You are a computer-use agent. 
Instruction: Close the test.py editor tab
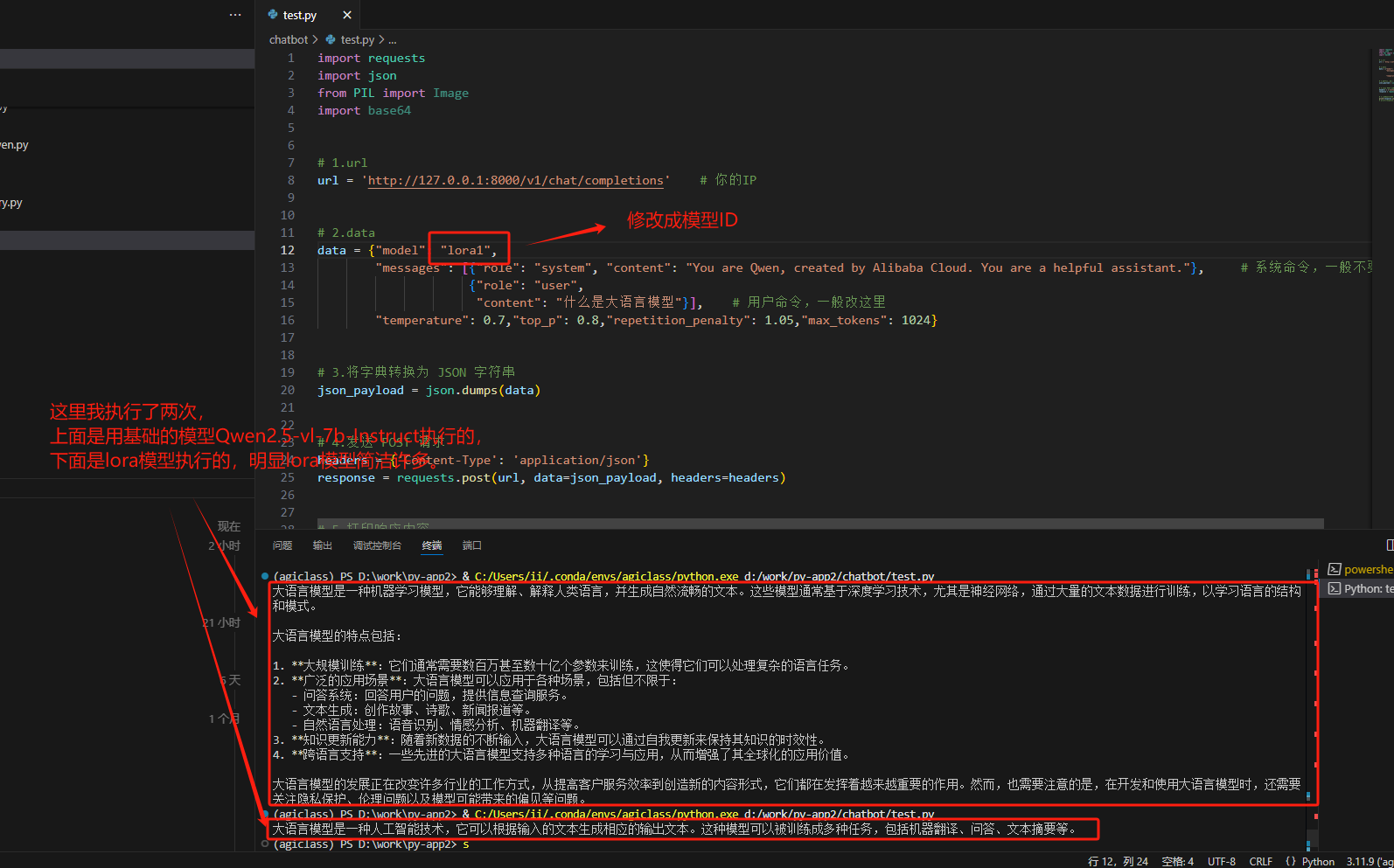[x=347, y=15]
